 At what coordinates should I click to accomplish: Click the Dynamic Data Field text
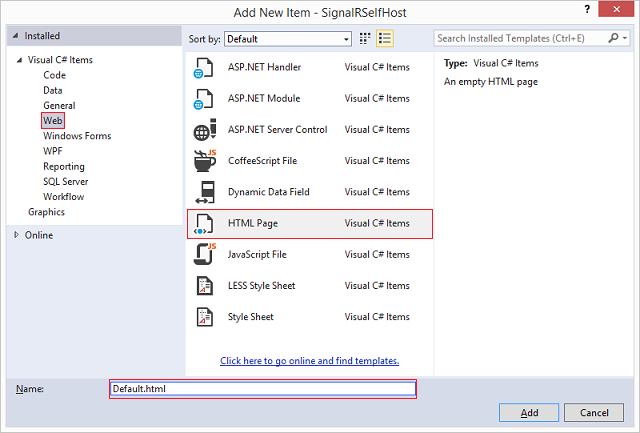(269, 192)
